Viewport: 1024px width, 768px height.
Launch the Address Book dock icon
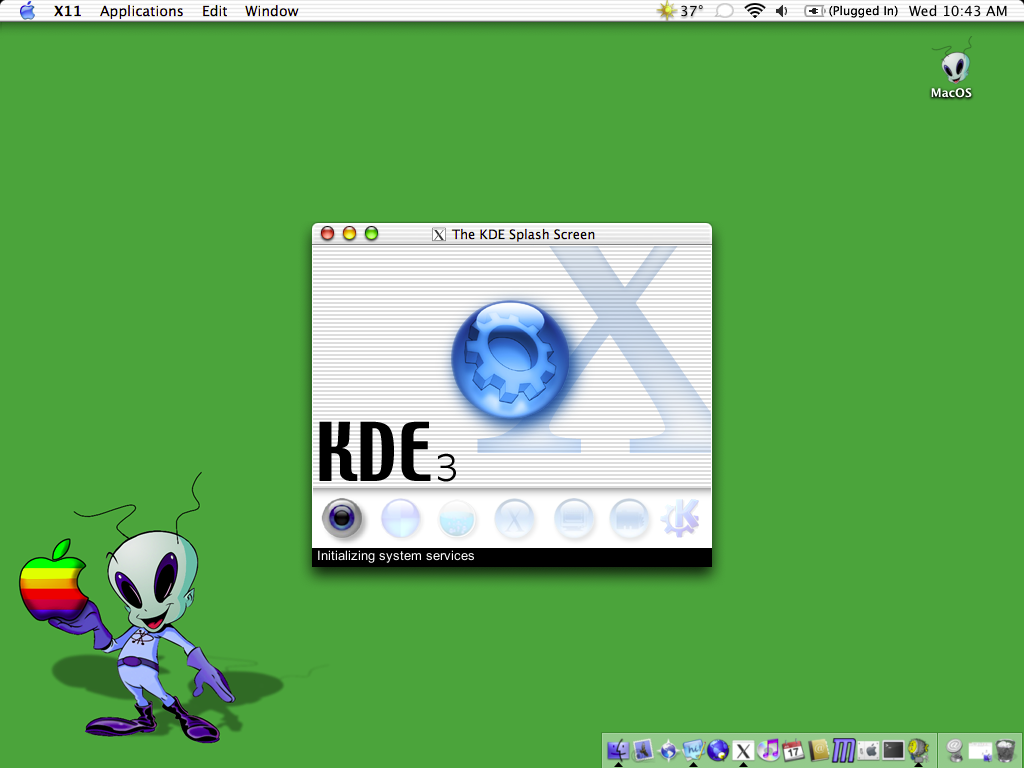pos(818,750)
